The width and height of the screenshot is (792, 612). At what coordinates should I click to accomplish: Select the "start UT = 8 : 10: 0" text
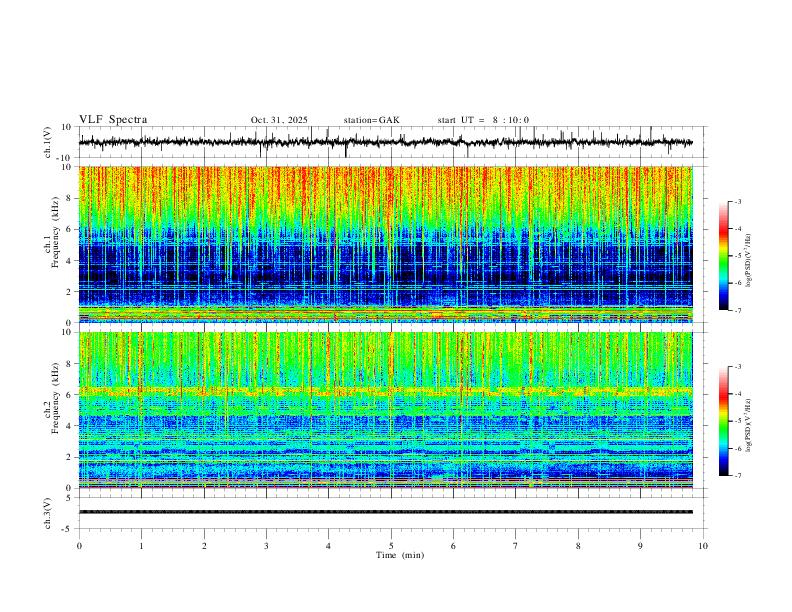click(x=483, y=120)
